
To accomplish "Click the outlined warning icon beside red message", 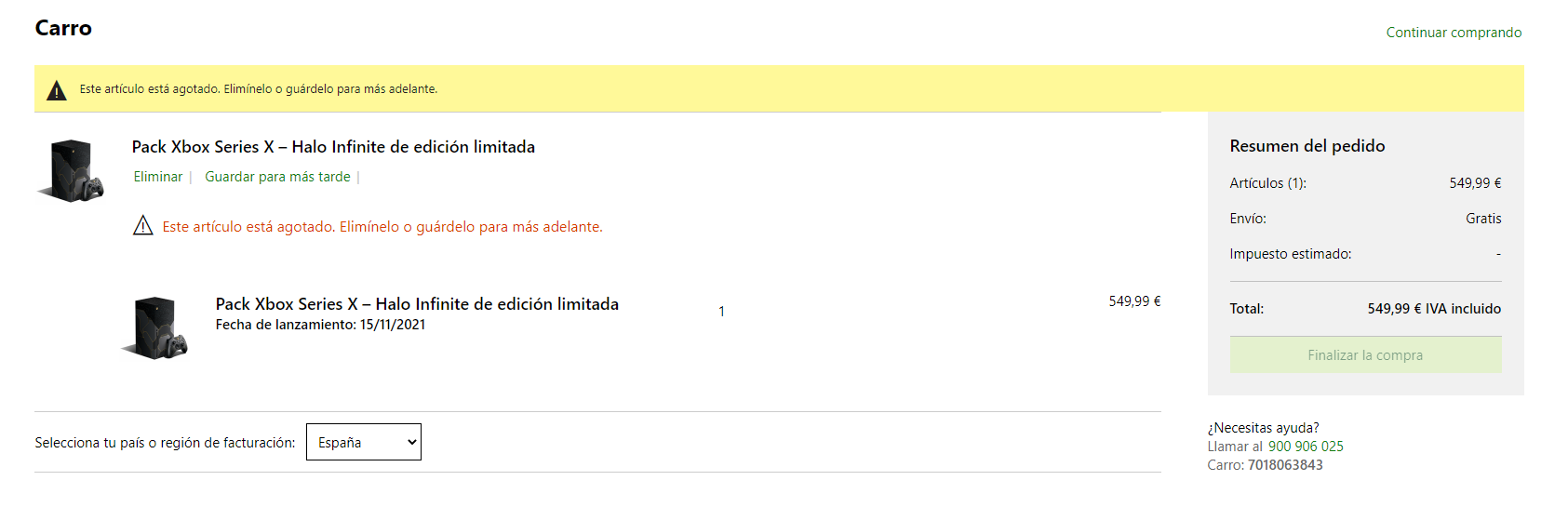I will (x=143, y=226).
